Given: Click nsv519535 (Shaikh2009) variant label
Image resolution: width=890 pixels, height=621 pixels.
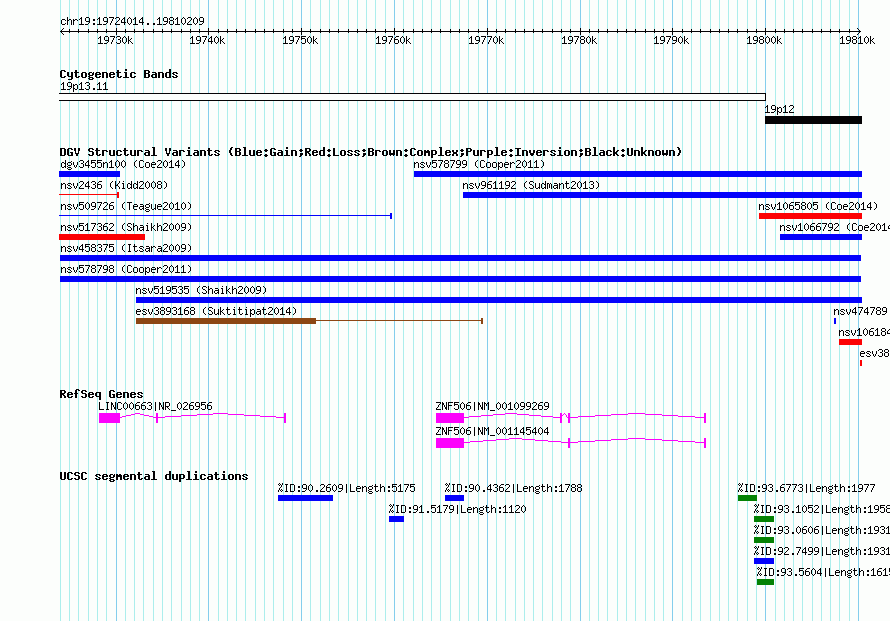Looking at the screenshot, I should pos(201,290).
